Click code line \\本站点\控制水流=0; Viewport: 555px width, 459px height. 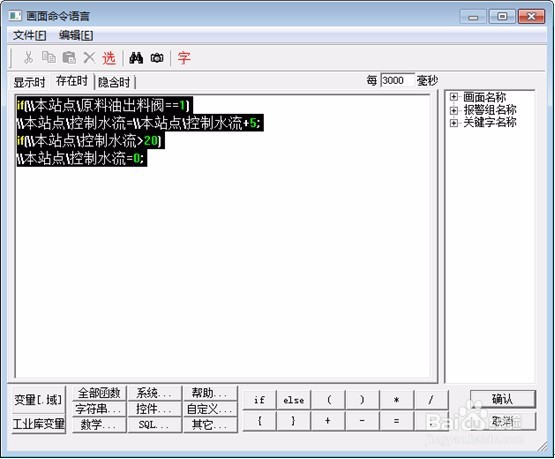(81, 158)
